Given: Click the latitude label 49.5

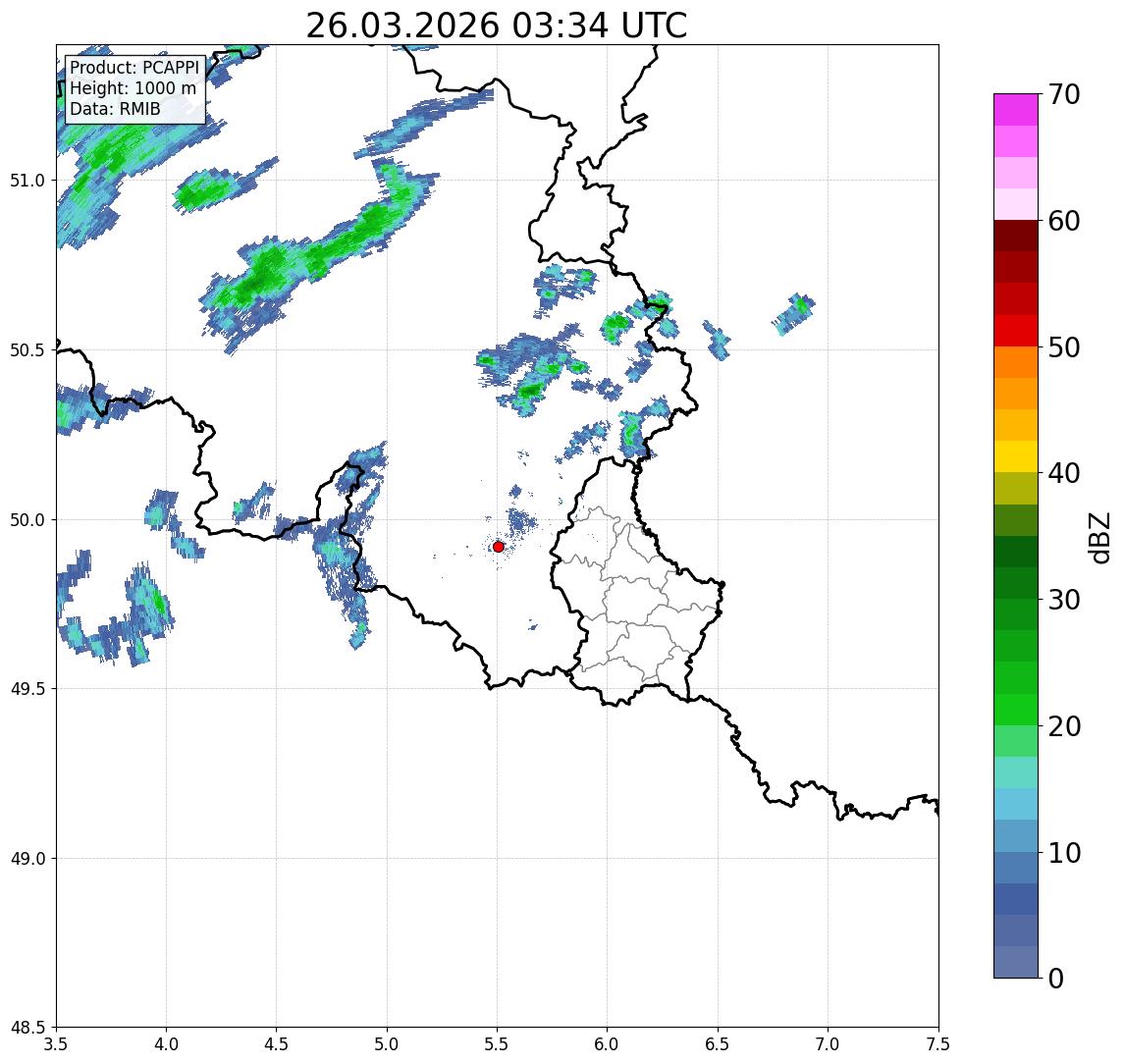Looking at the screenshot, I should click(x=27, y=688).
